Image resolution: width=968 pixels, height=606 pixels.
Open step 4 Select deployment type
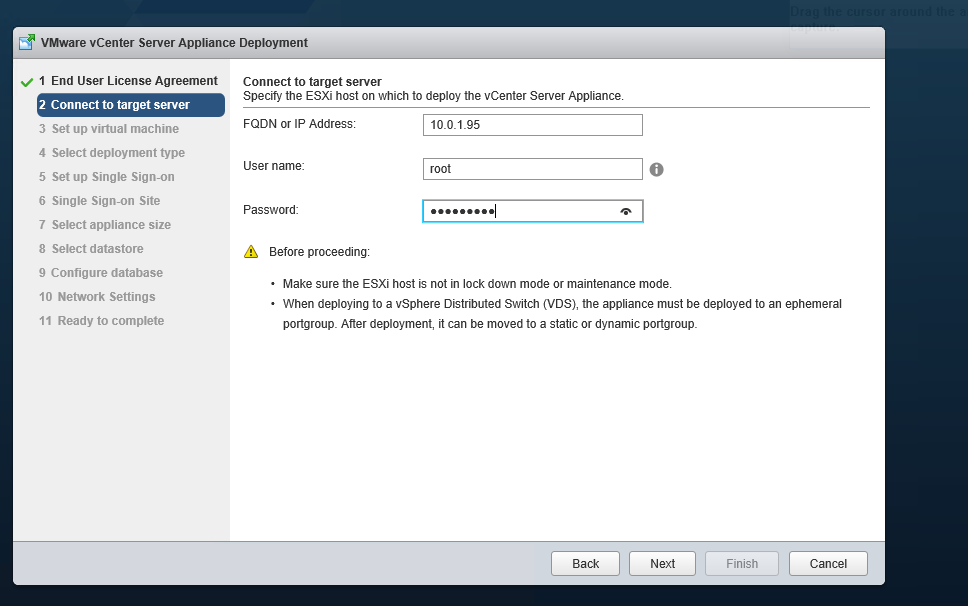click(x=112, y=152)
